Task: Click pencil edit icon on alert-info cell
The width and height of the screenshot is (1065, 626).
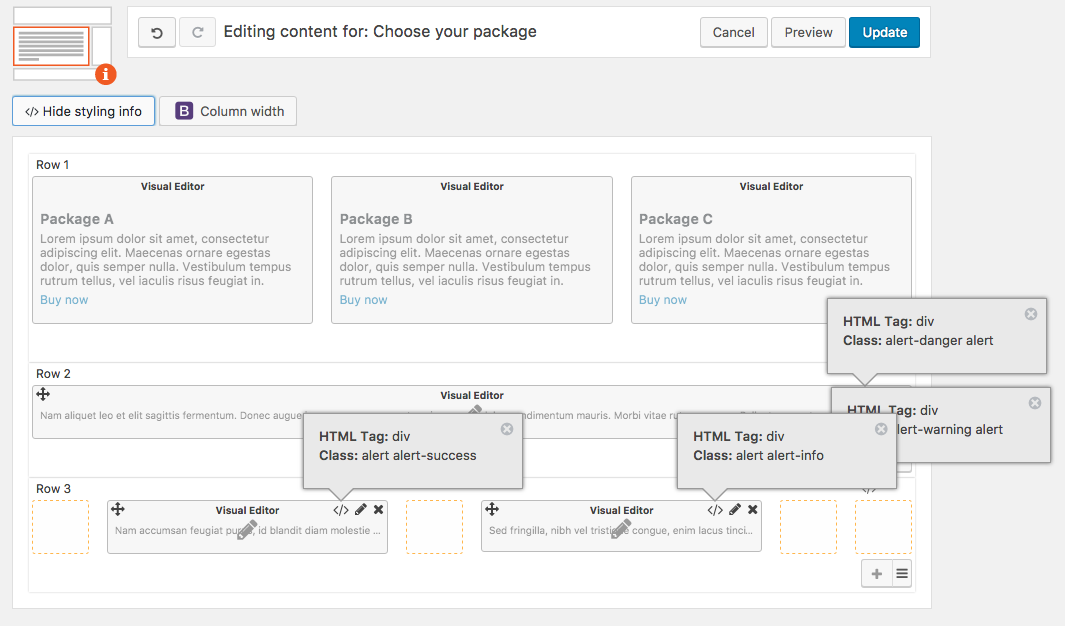Action: point(735,510)
